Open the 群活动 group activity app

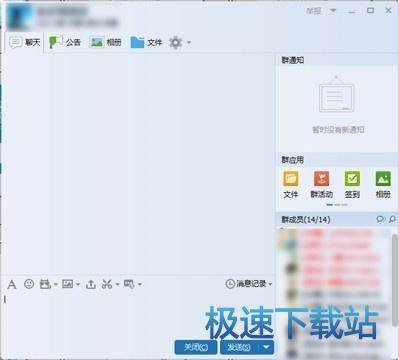point(321,184)
